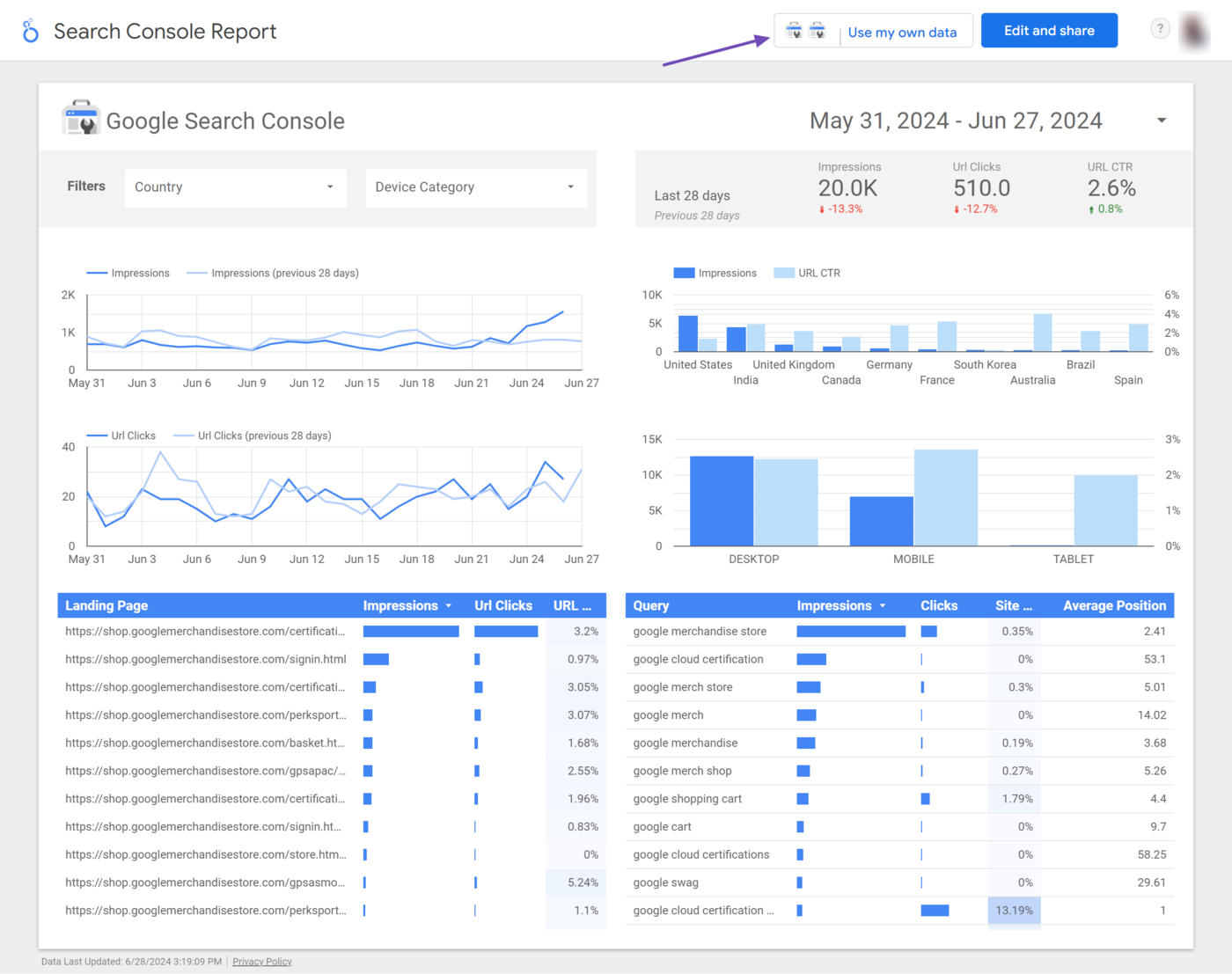Click the Search Console Report title

[x=165, y=32]
